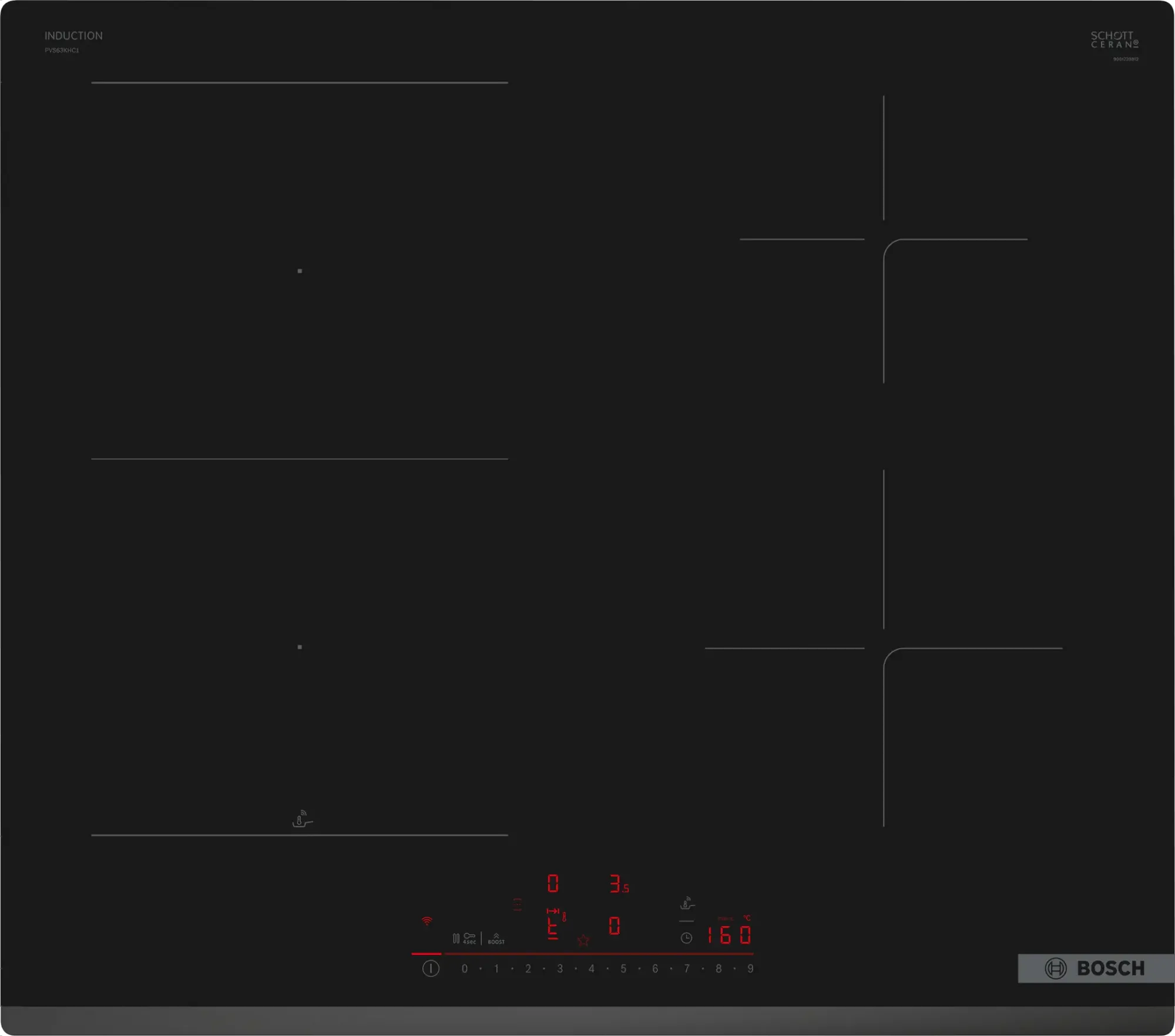Select the rear-right zone showing 3.5
This screenshot has width=1175, height=1036.
619,884
